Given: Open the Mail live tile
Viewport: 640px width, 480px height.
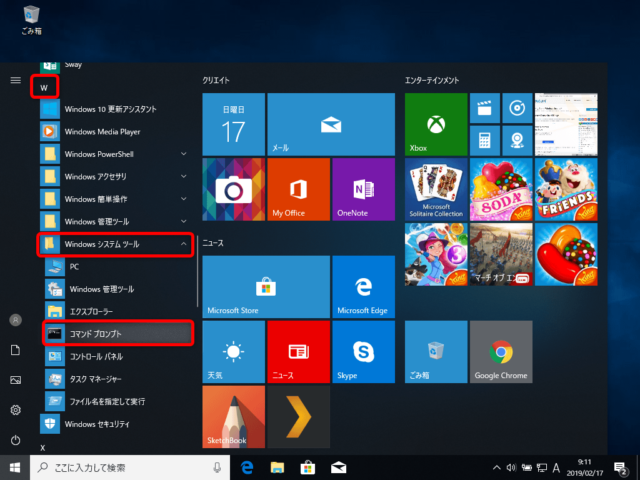Looking at the screenshot, I should [331, 124].
